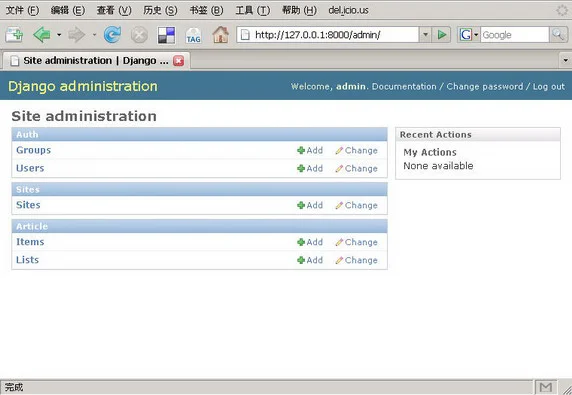Click the Auth section header
This screenshot has width=572, height=395.
pos(199,135)
